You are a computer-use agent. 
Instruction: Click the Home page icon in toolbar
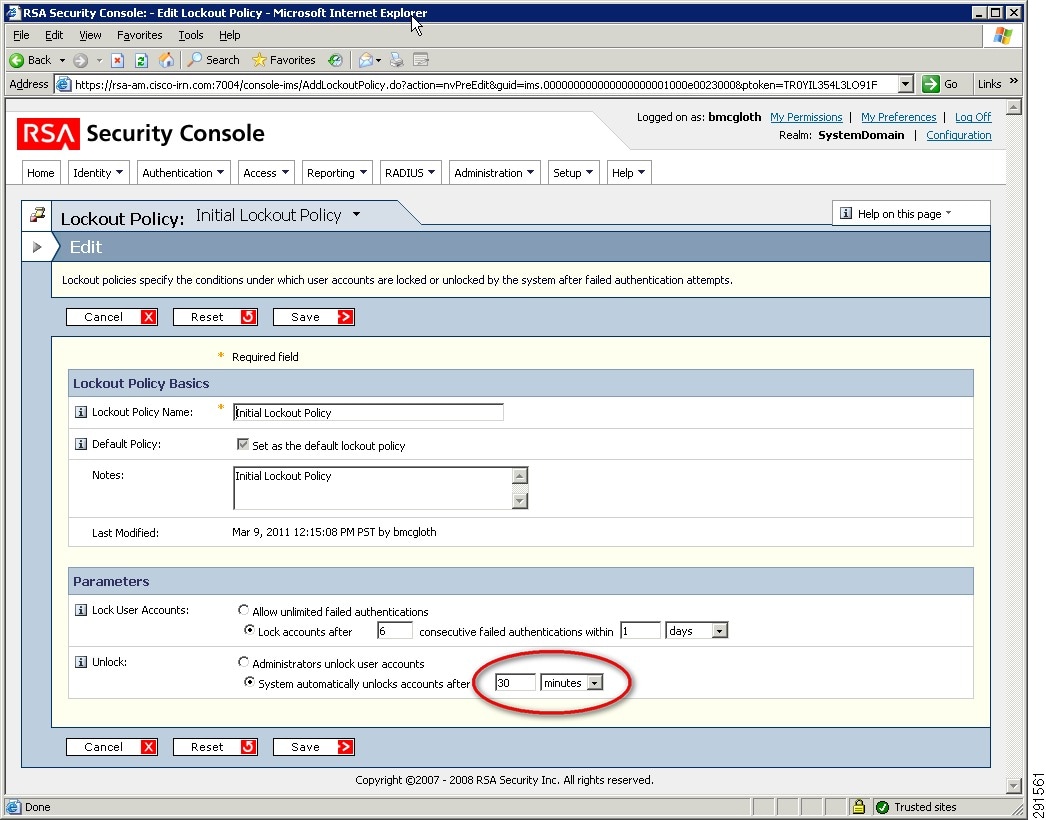tap(166, 60)
